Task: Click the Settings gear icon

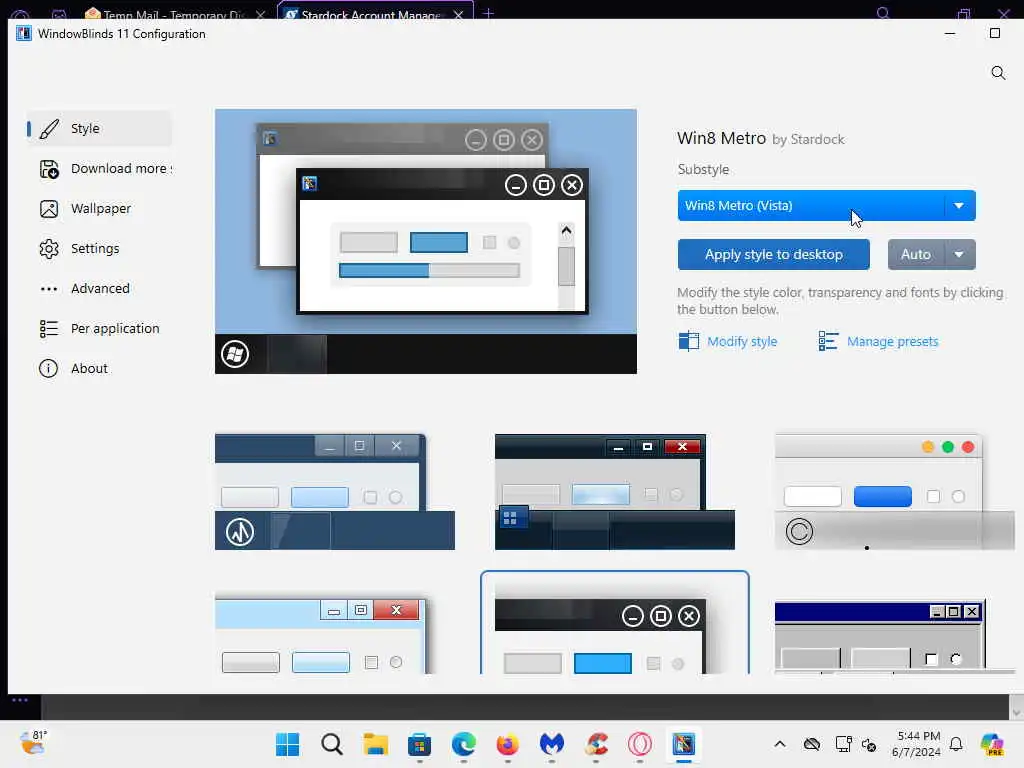Action: tap(49, 249)
